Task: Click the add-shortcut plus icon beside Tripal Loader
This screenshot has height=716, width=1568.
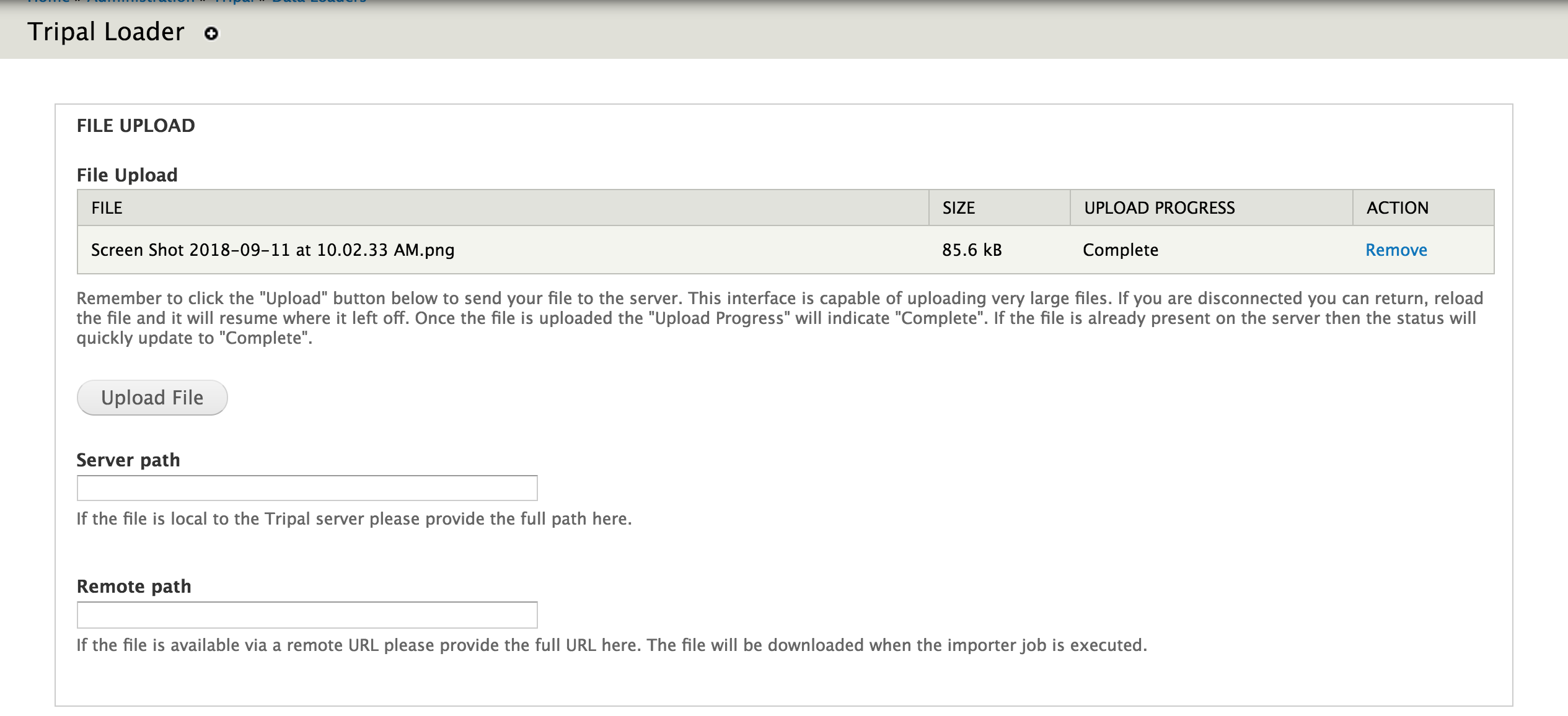Action: (x=211, y=33)
